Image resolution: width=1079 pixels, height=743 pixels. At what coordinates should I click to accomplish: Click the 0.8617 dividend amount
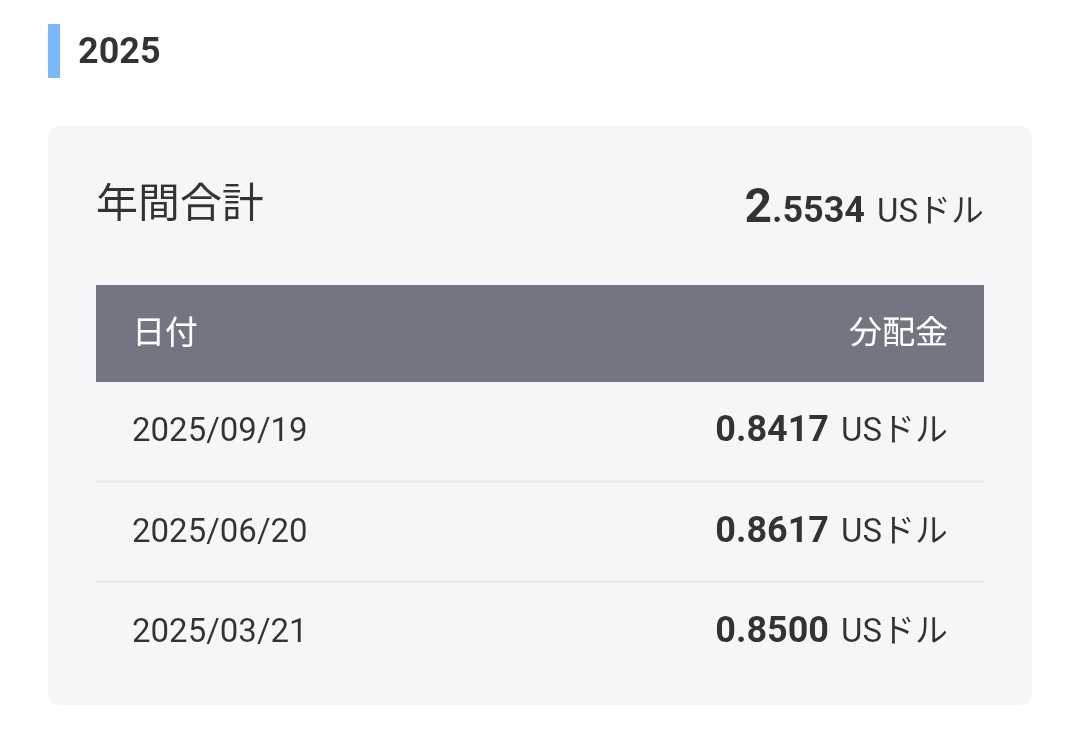772,529
